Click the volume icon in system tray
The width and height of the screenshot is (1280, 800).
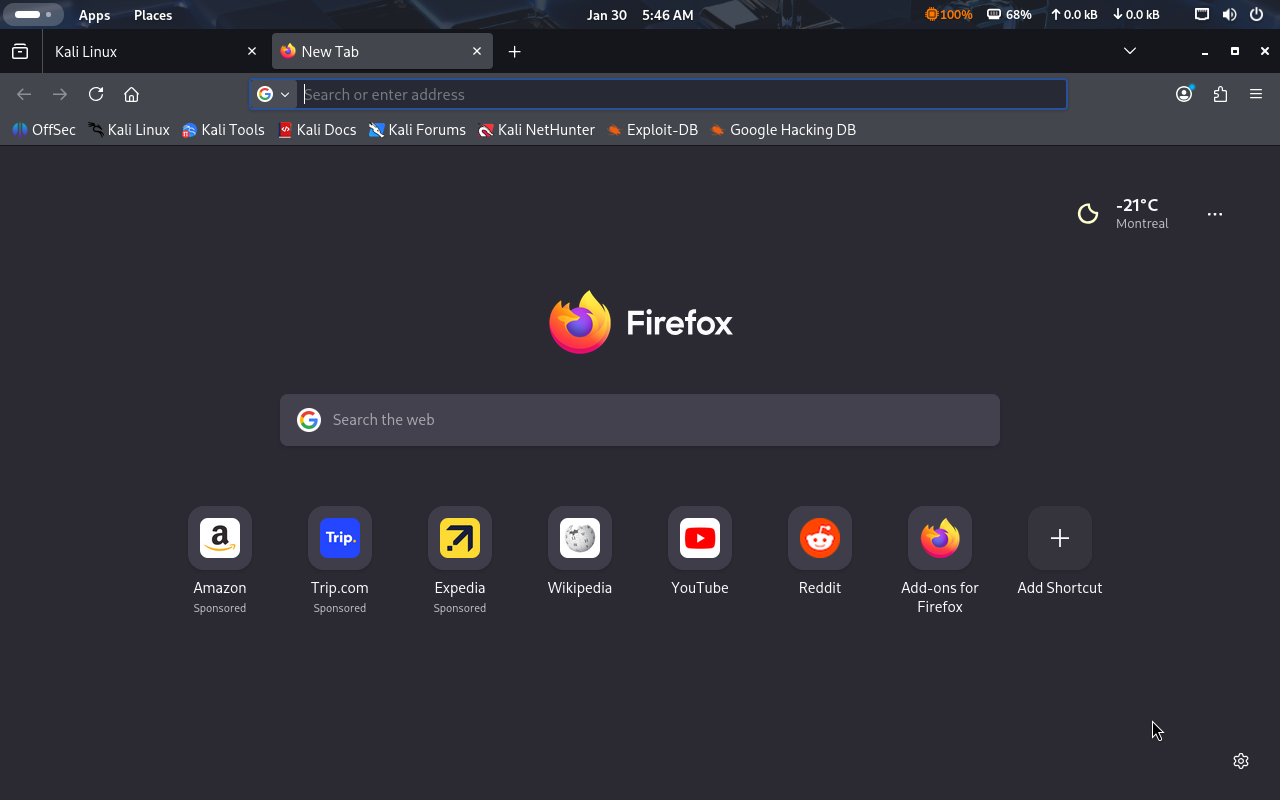[x=1229, y=15]
